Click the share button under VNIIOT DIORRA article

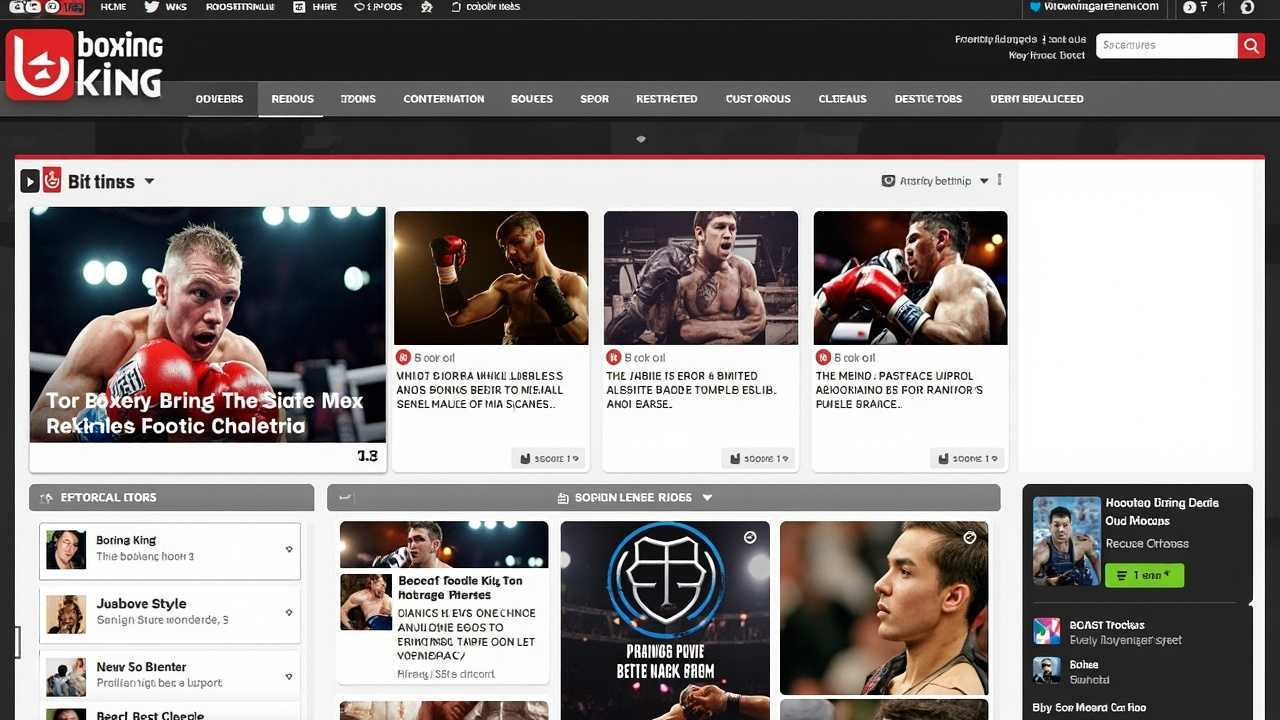point(548,458)
